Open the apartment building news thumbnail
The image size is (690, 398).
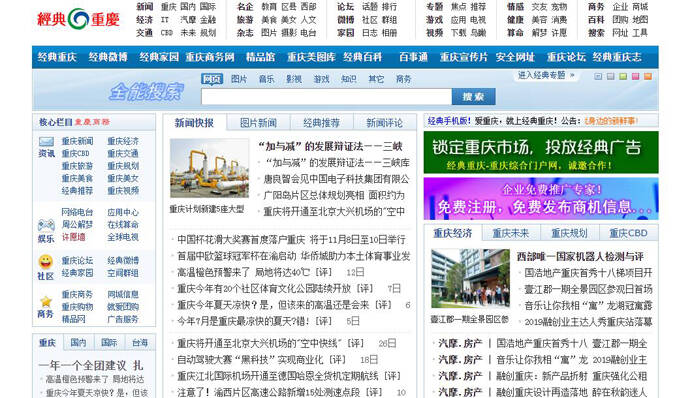pos(470,278)
